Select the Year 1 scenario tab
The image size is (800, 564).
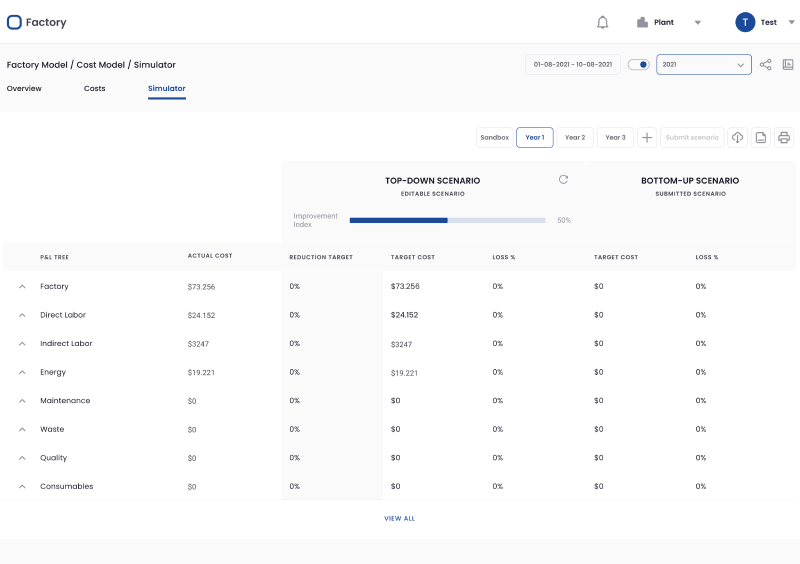[x=535, y=137]
